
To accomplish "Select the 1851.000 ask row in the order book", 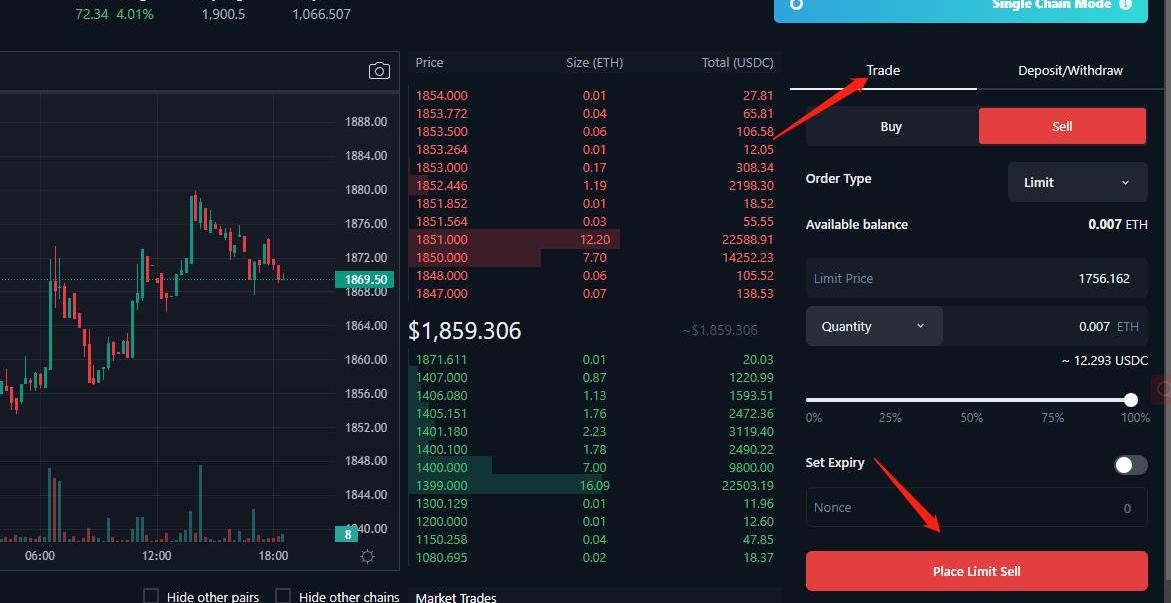I will tap(594, 240).
